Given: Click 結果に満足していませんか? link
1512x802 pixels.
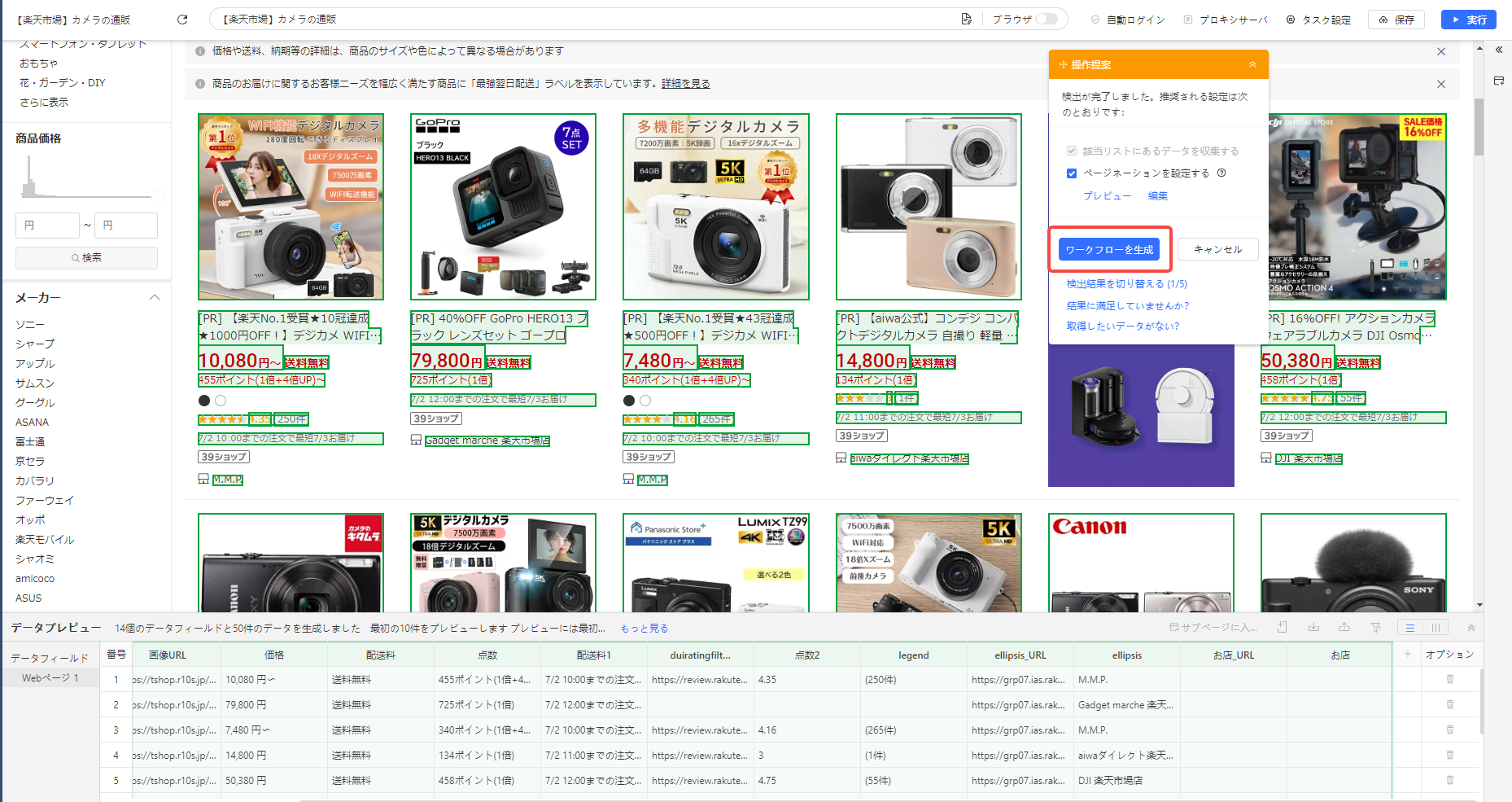Looking at the screenshot, I should pyautogui.click(x=1127, y=305).
